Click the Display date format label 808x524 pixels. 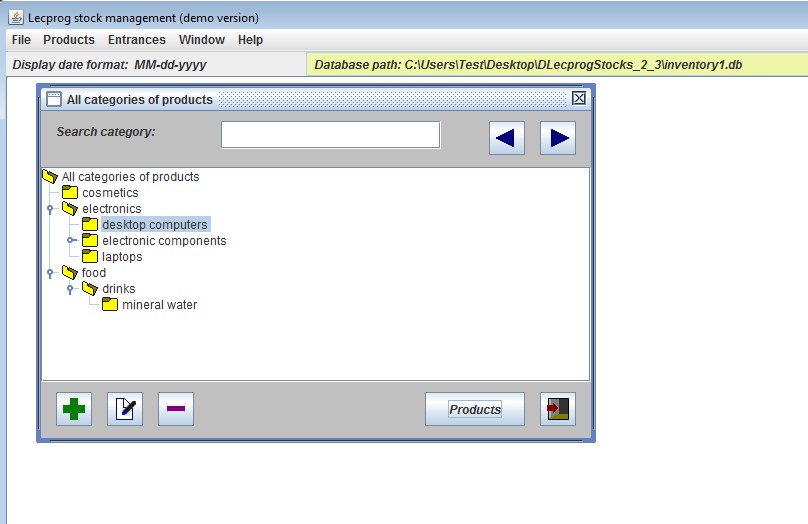(109, 65)
